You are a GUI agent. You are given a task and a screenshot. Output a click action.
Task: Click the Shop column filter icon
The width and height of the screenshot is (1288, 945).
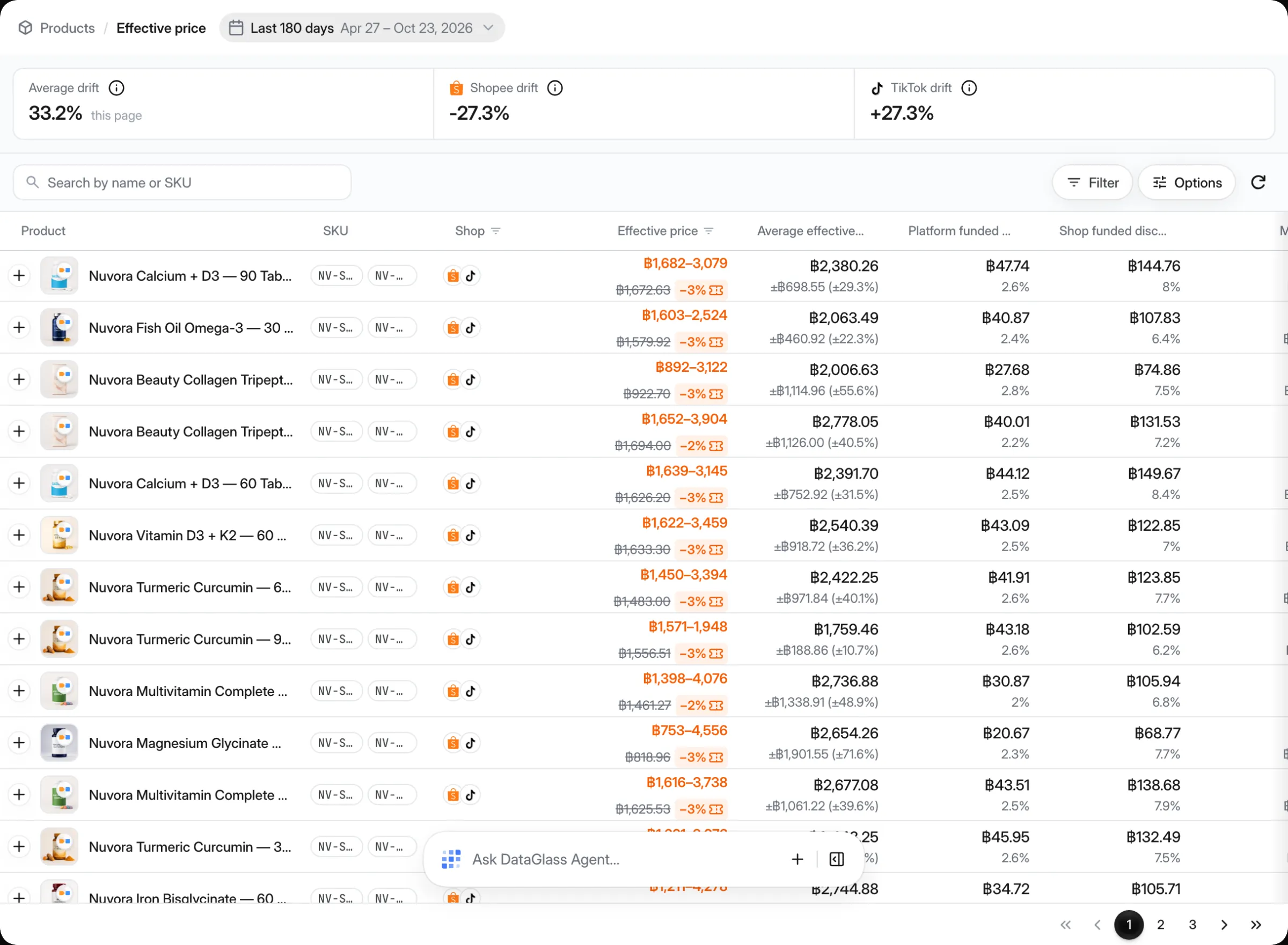click(496, 231)
